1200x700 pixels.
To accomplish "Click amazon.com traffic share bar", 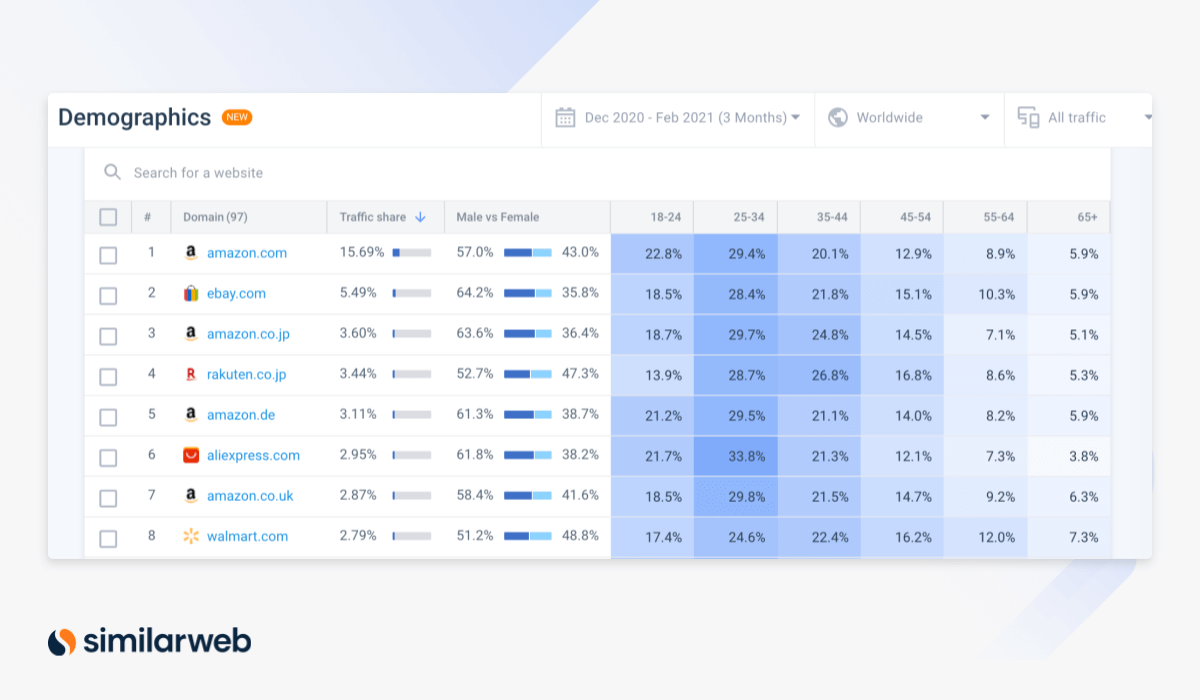I will coord(412,253).
